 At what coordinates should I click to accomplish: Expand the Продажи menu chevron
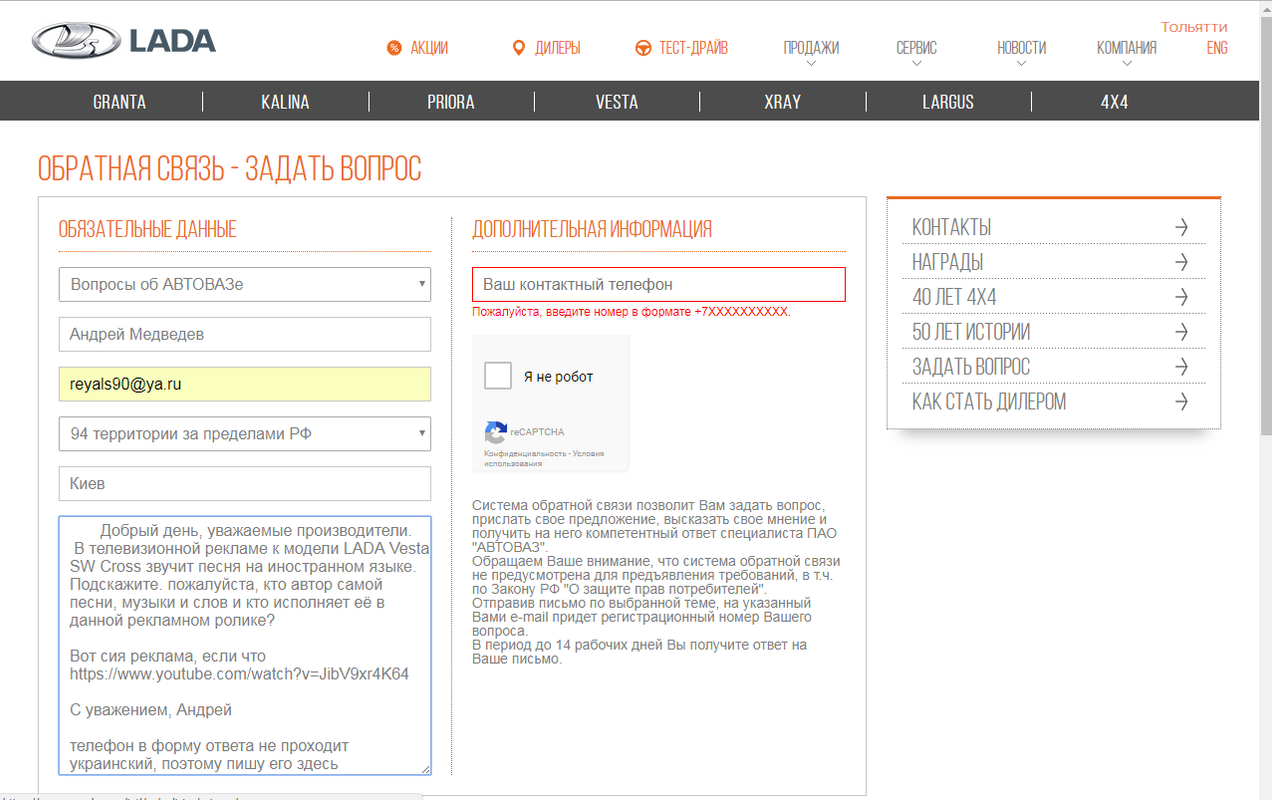click(811, 64)
